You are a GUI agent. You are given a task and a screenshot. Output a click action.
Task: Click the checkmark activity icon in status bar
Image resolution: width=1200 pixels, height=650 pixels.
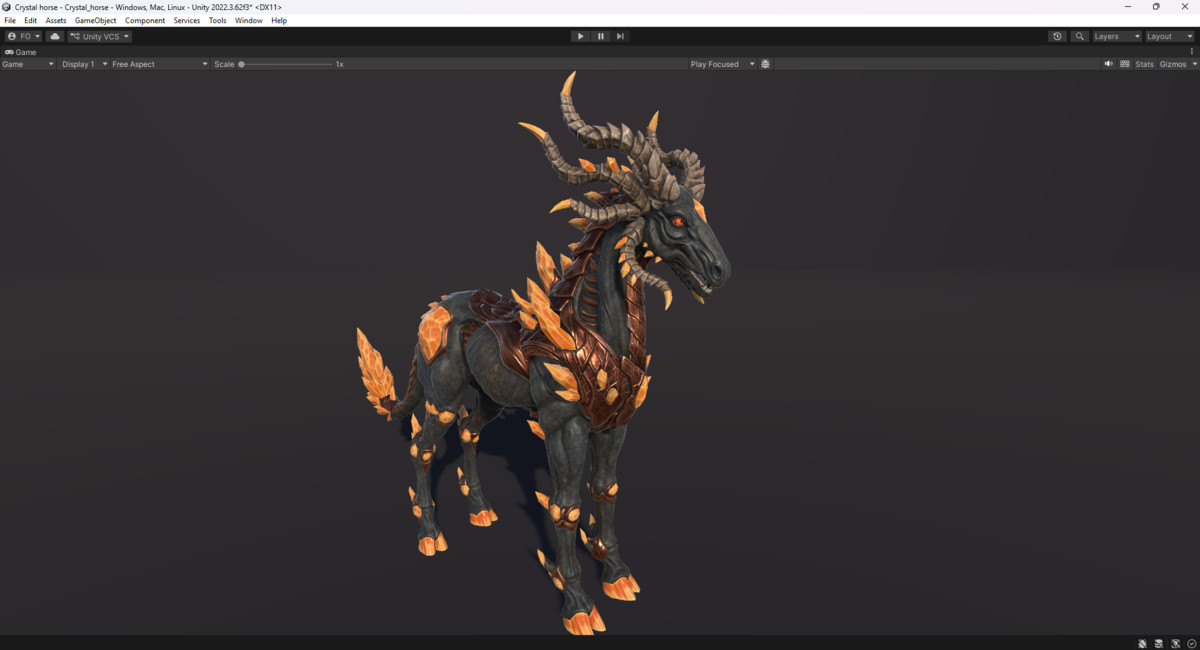(1191, 643)
